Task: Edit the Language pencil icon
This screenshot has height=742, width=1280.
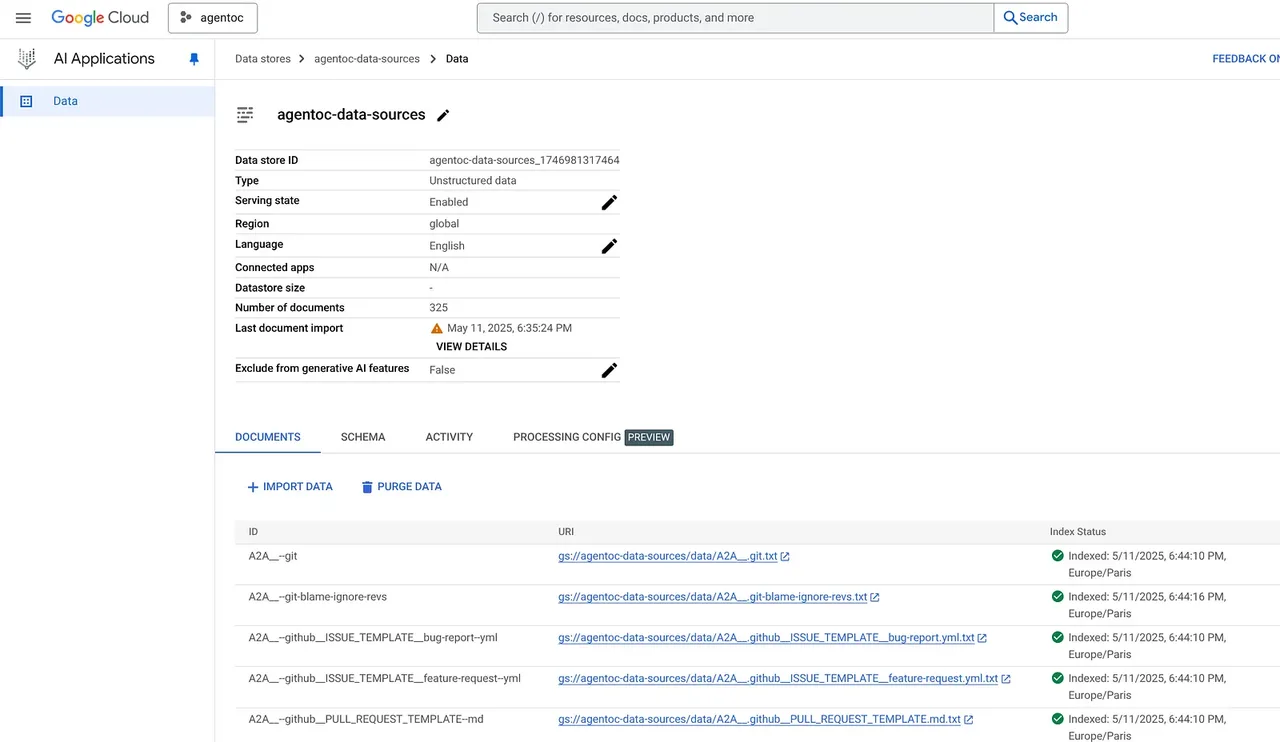Action: click(x=609, y=246)
